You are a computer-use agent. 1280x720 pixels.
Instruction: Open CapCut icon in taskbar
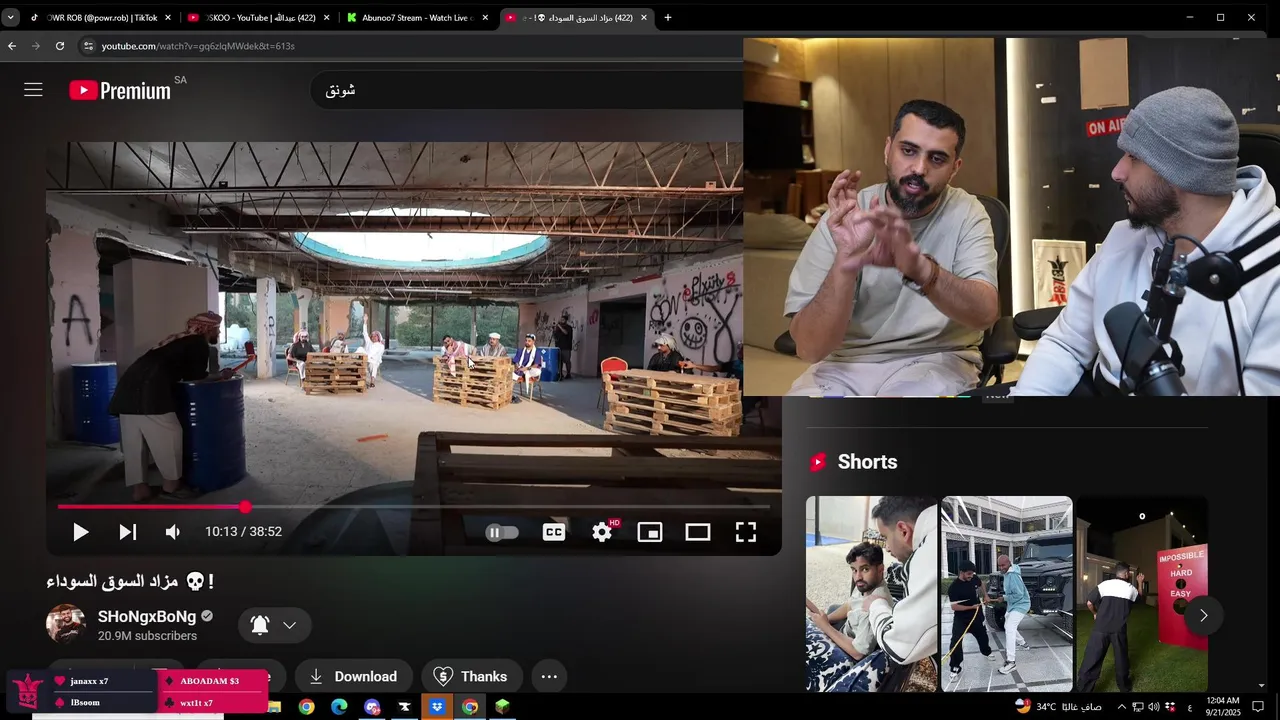click(x=404, y=707)
